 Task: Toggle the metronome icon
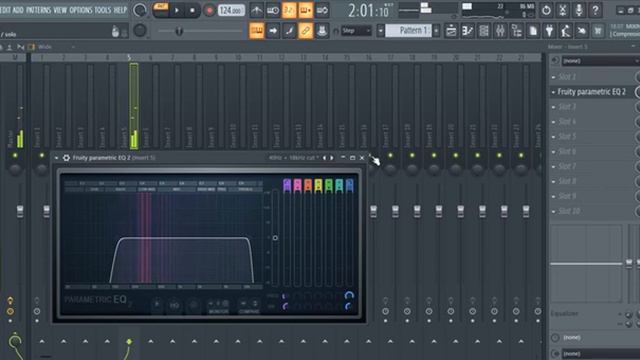tap(256, 10)
